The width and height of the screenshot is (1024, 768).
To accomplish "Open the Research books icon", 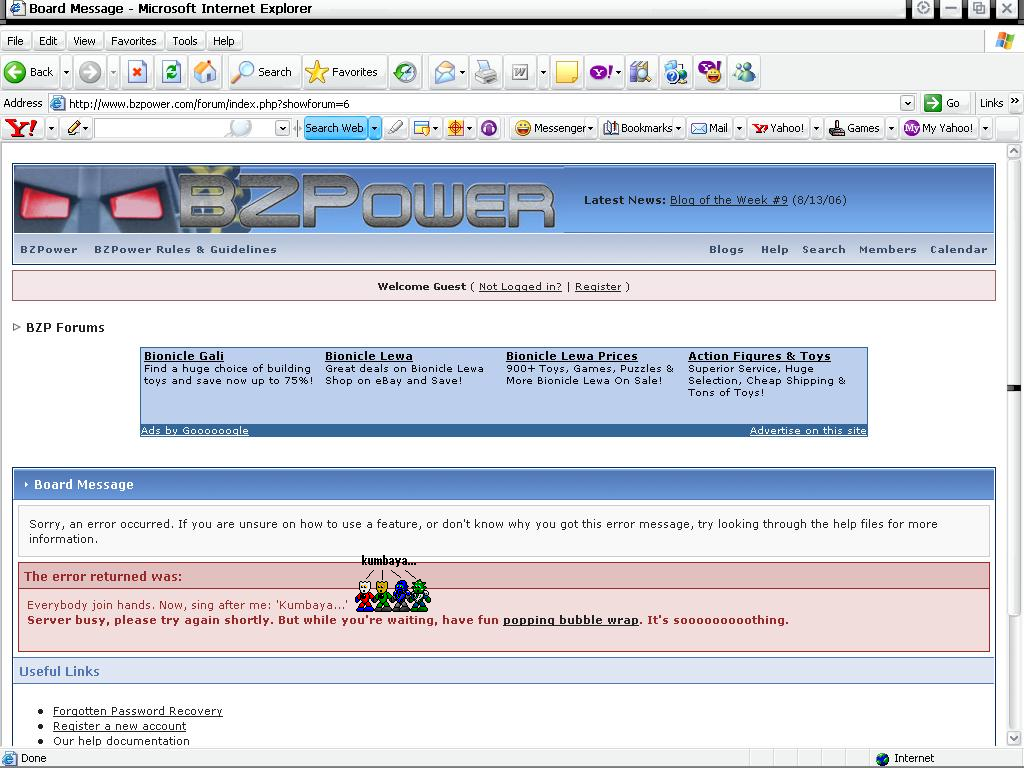I will click(641, 72).
